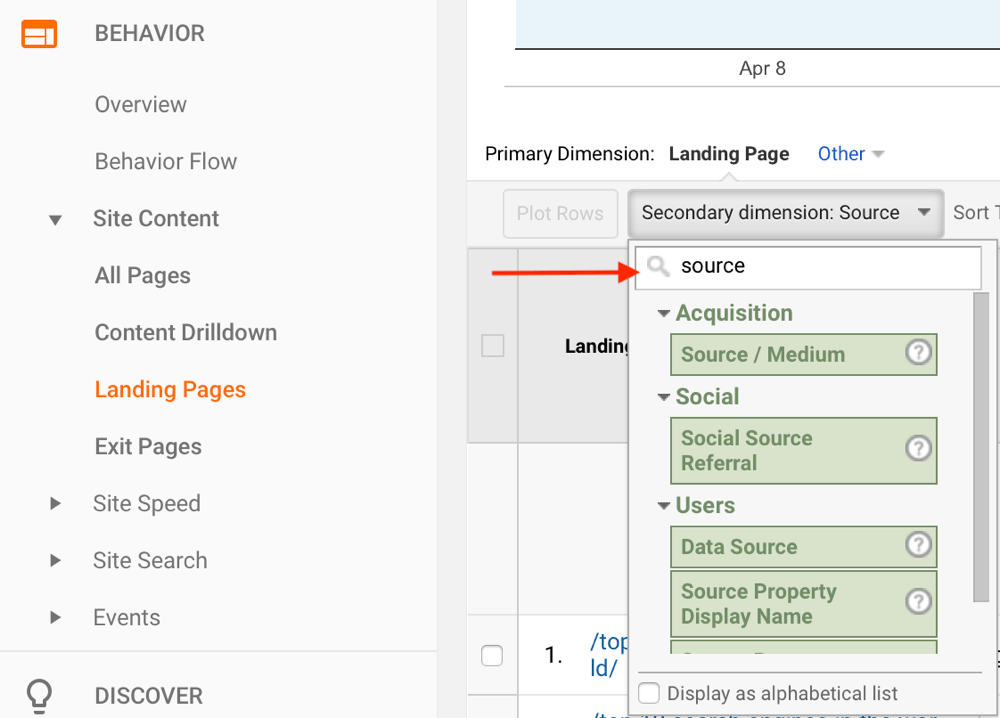This screenshot has height=718, width=1000.
Task: Enable Display as alphabetical list checkbox
Action: coord(649,693)
